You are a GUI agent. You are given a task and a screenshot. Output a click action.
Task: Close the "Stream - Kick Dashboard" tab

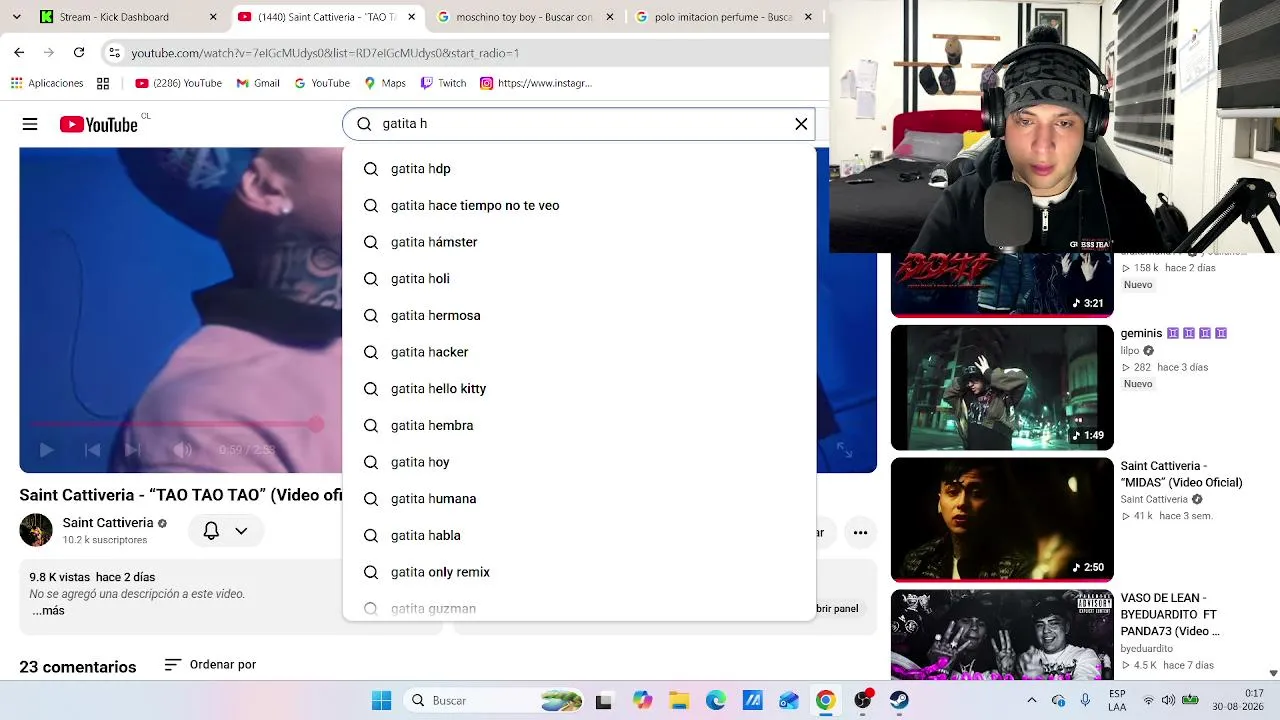tap(213, 17)
